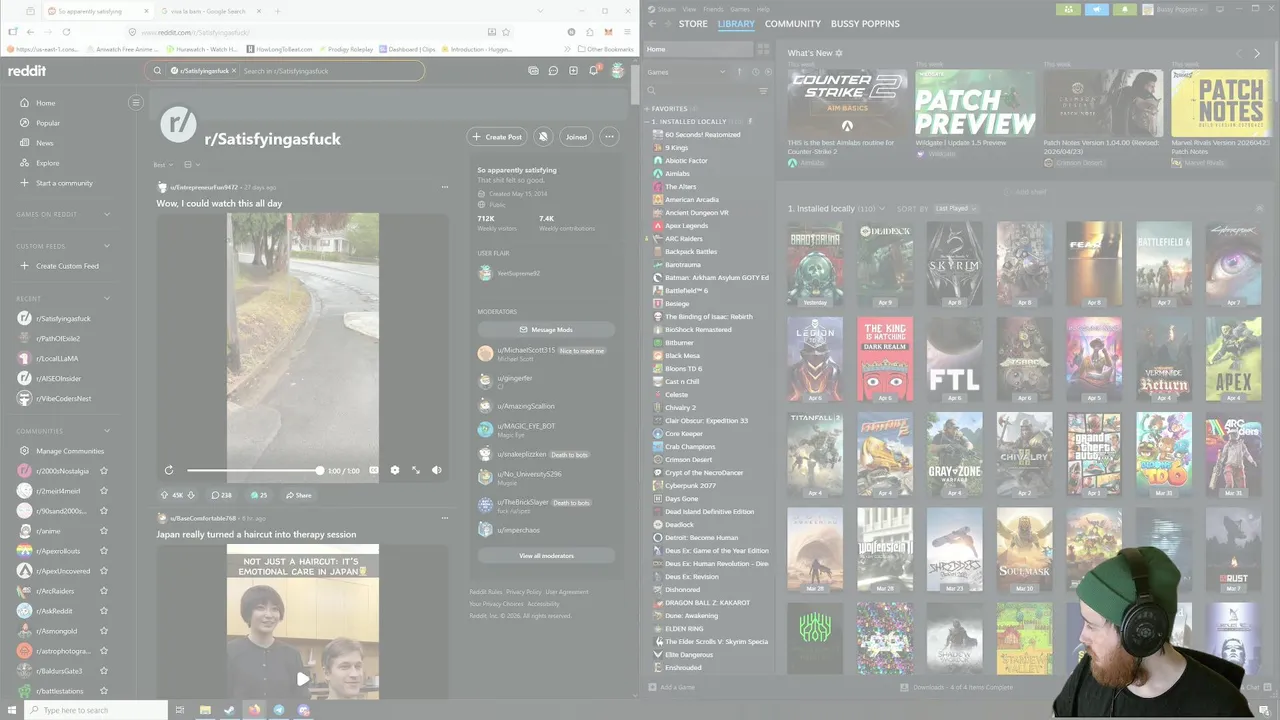Open Steam notifications bell button
The height and width of the screenshot is (720, 1280).
pos(1125,9)
